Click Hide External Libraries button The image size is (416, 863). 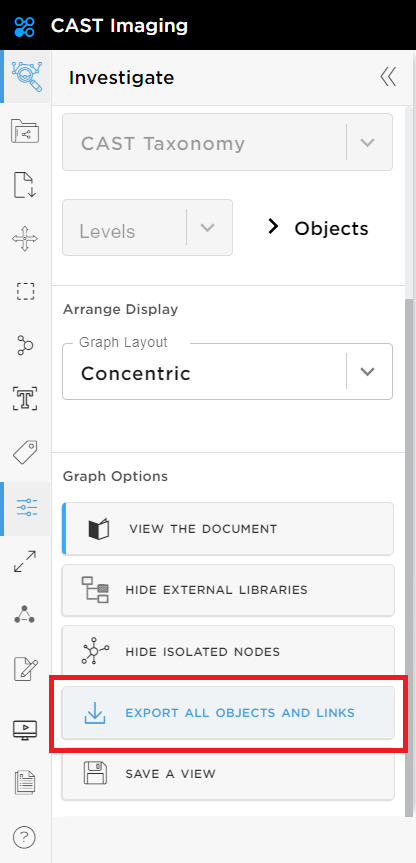pyautogui.click(x=228, y=590)
